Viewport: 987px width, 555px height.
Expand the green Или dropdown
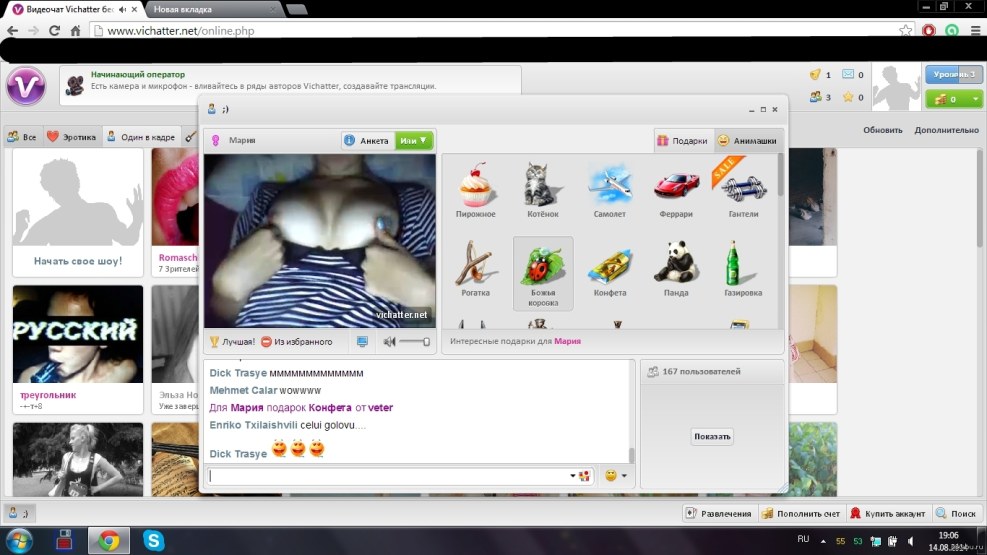tap(414, 140)
